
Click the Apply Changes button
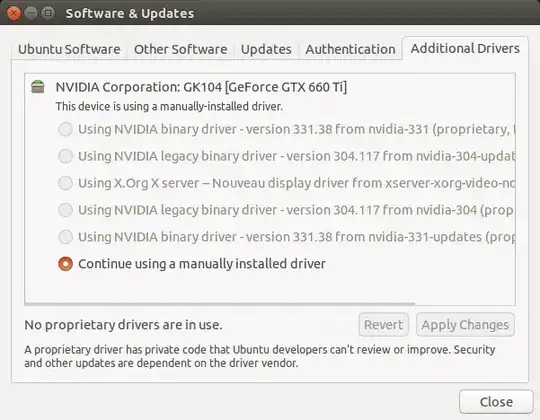[x=465, y=325]
